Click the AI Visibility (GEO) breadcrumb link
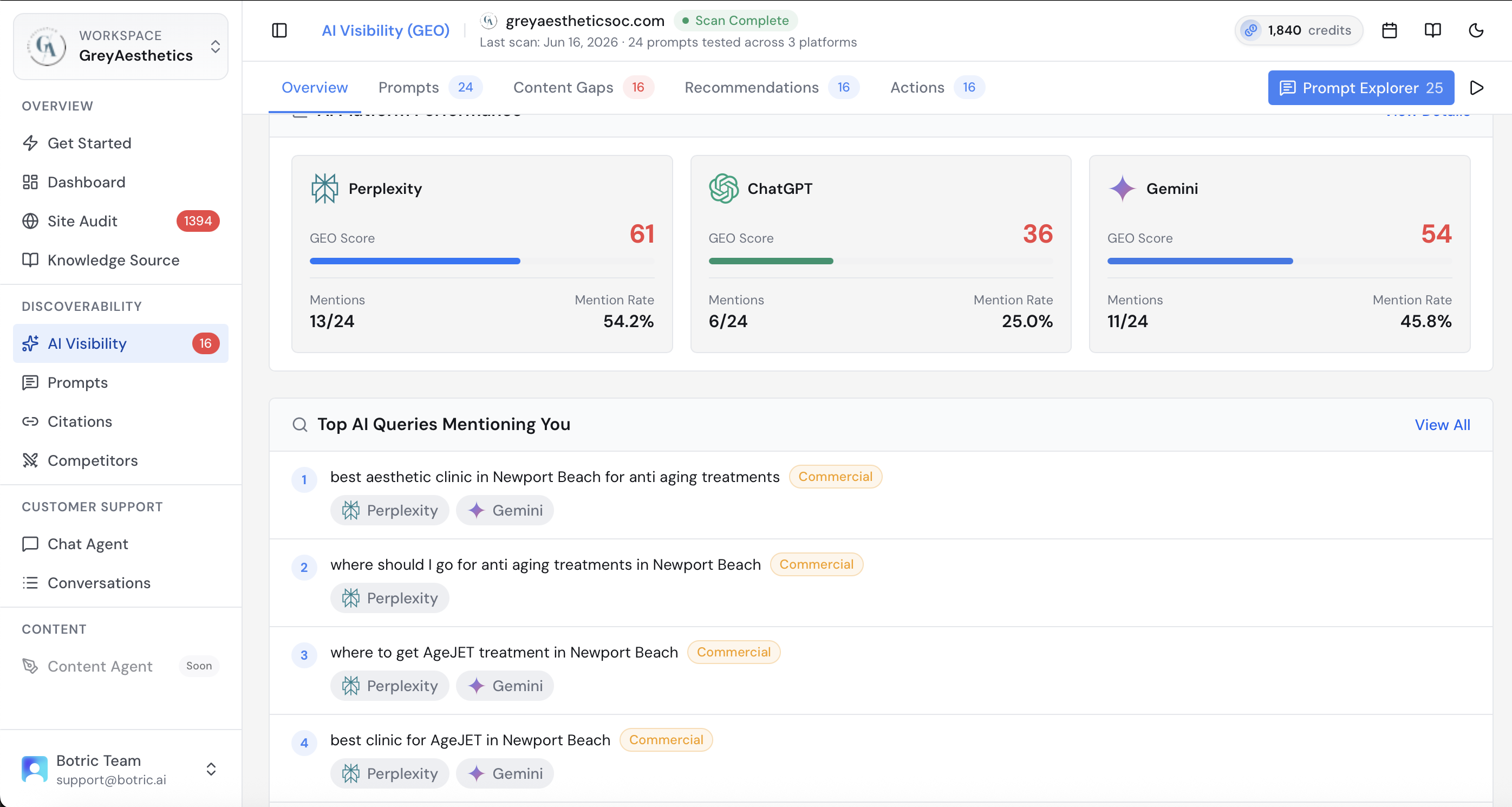 [386, 30]
